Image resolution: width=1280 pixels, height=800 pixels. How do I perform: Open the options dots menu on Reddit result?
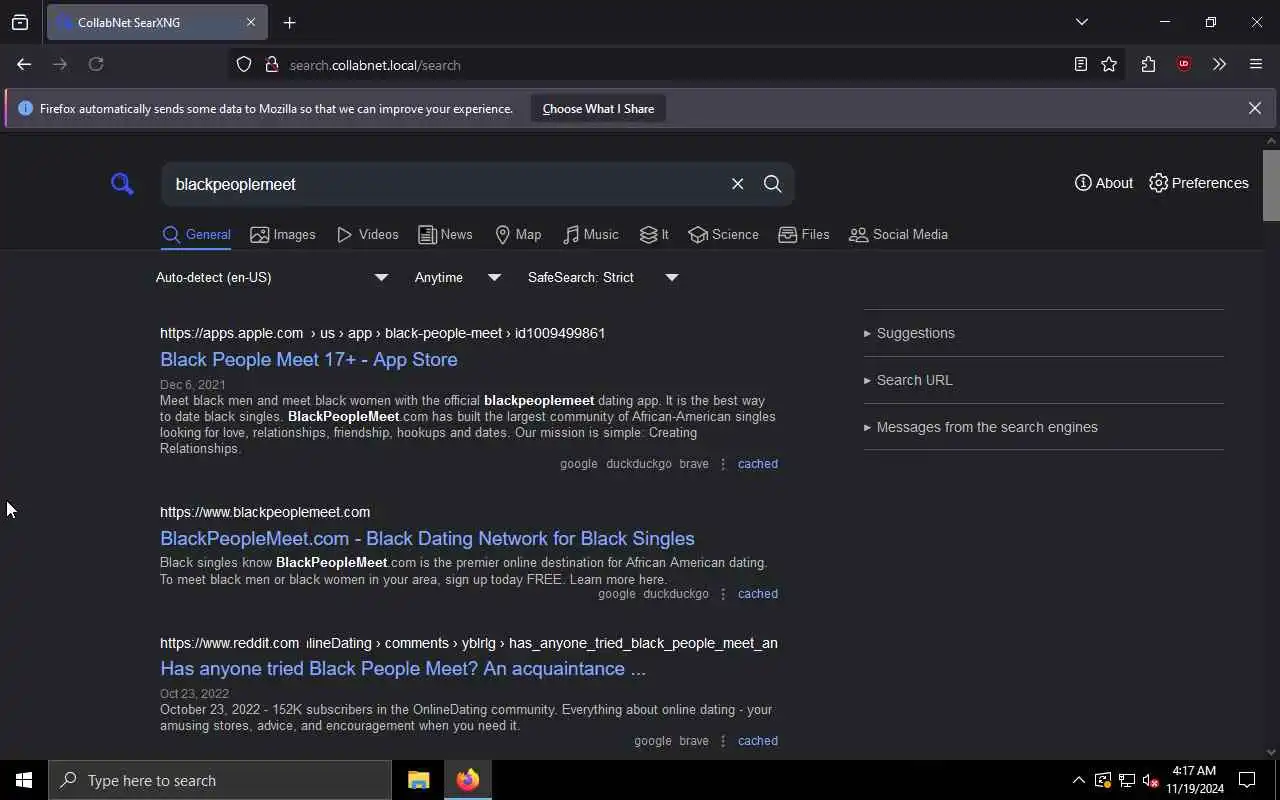pos(723,741)
